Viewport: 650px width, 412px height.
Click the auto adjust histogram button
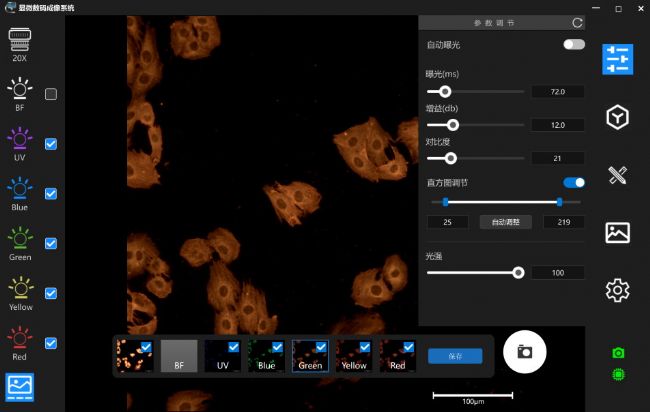pos(504,222)
